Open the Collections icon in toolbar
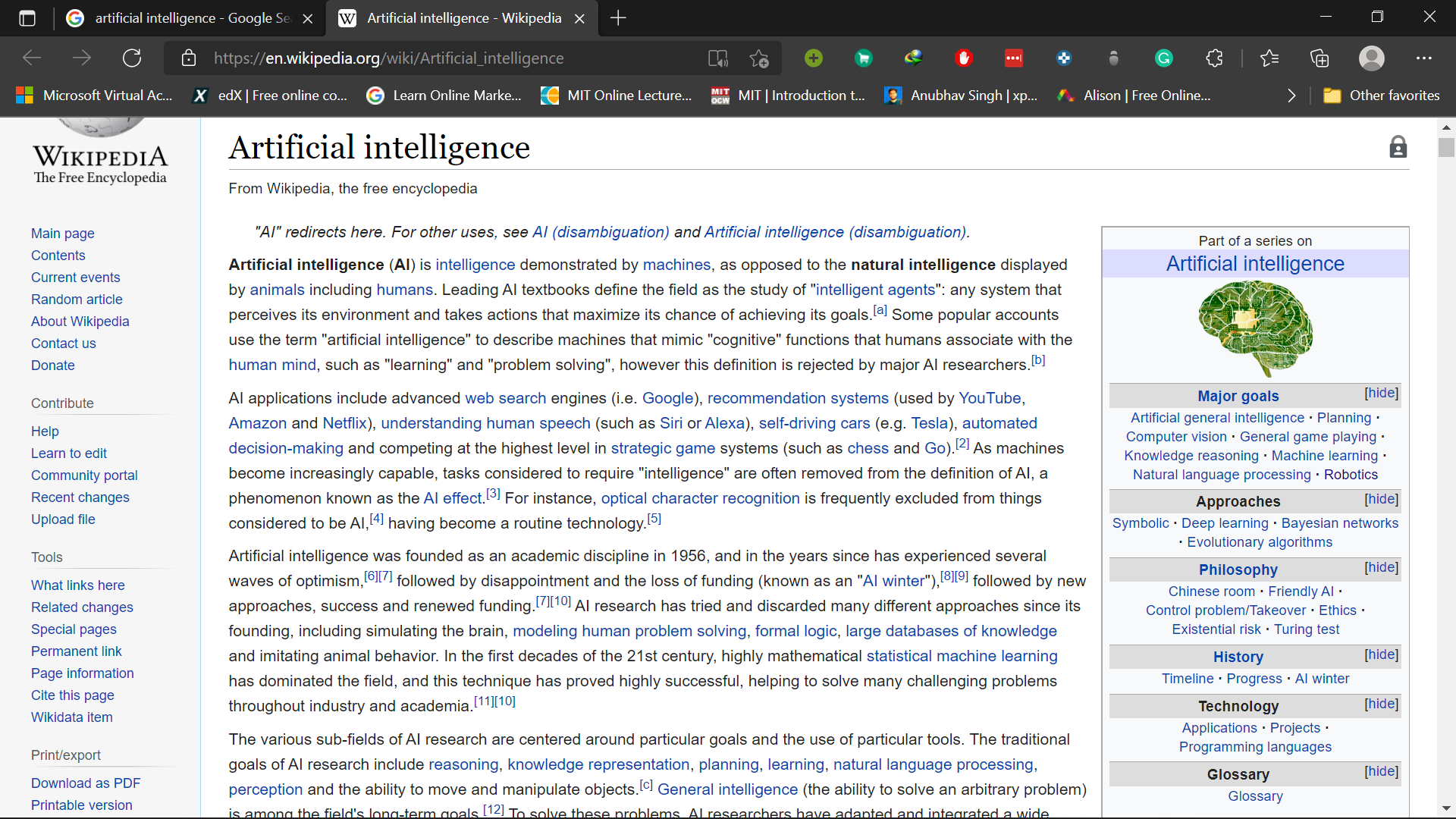The image size is (1456, 819). pos(1319,58)
